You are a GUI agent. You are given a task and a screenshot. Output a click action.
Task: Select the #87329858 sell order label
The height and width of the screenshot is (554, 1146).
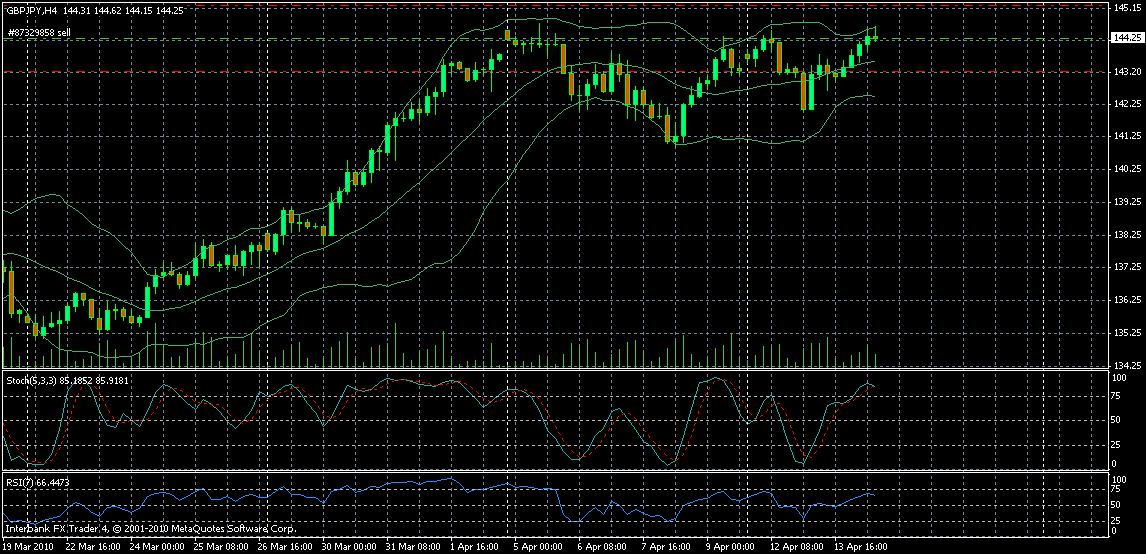point(38,33)
